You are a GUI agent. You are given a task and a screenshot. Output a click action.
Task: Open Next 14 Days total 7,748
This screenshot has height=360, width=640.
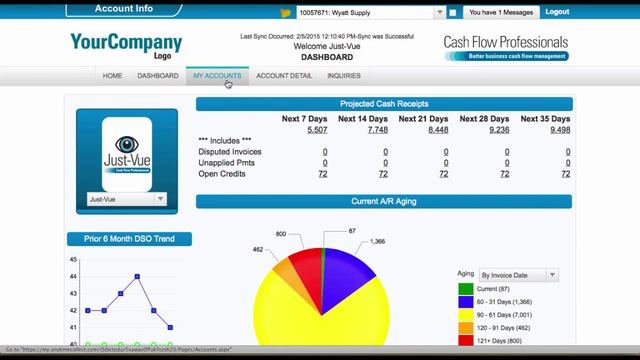click(378, 130)
